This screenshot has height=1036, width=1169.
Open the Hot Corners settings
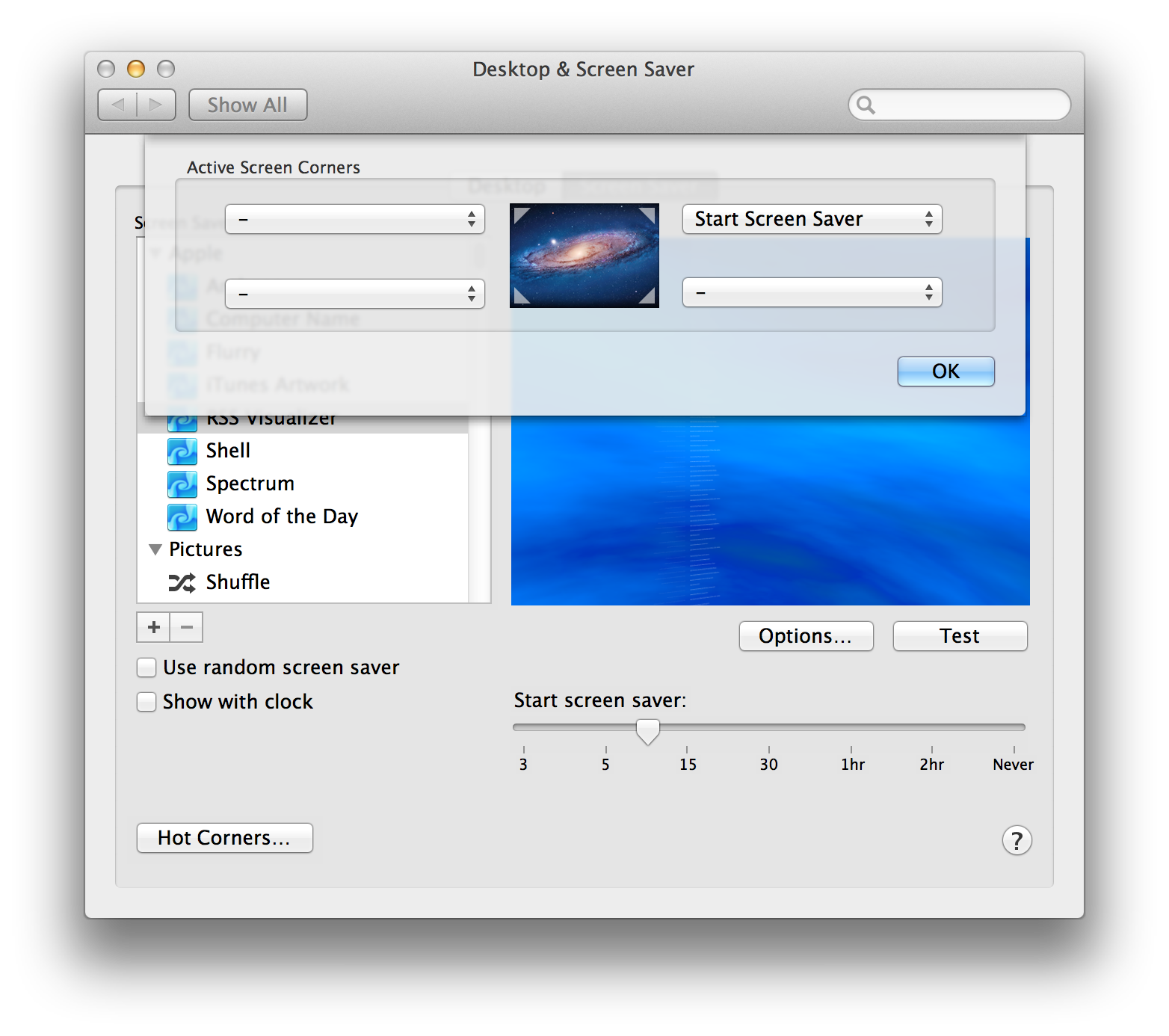[x=225, y=838]
